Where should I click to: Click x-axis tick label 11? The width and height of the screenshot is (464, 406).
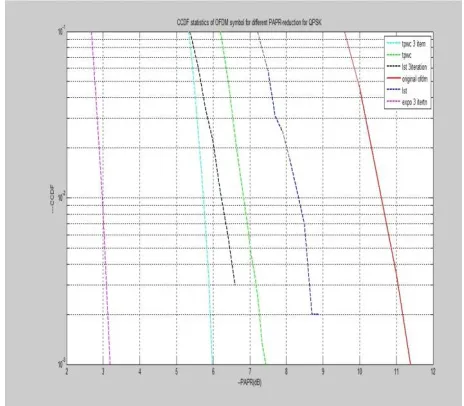tap(396, 371)
